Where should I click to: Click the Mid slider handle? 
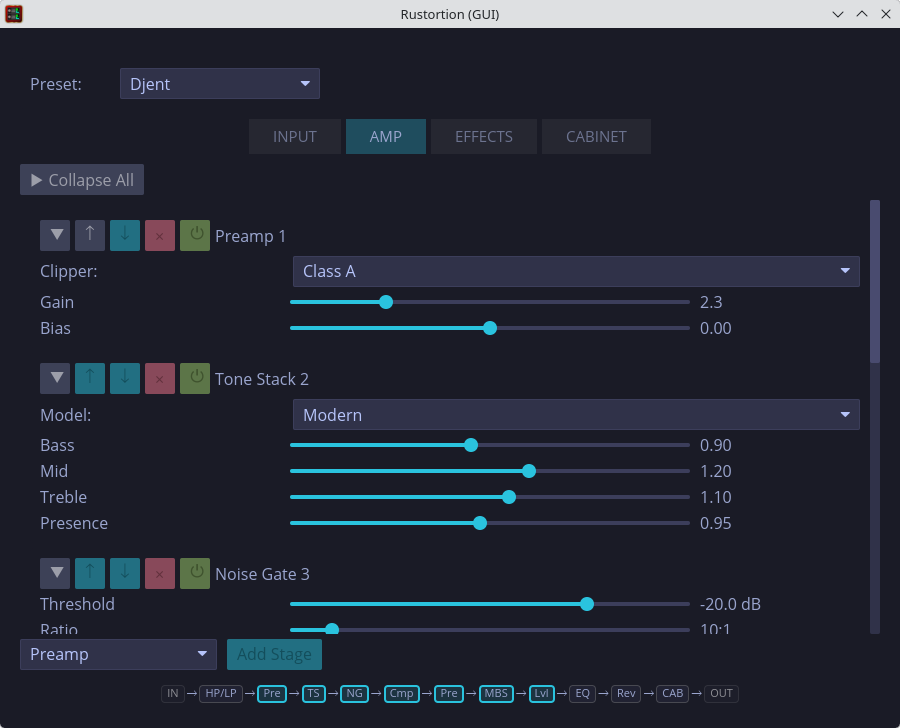click(x=529, y=471)
